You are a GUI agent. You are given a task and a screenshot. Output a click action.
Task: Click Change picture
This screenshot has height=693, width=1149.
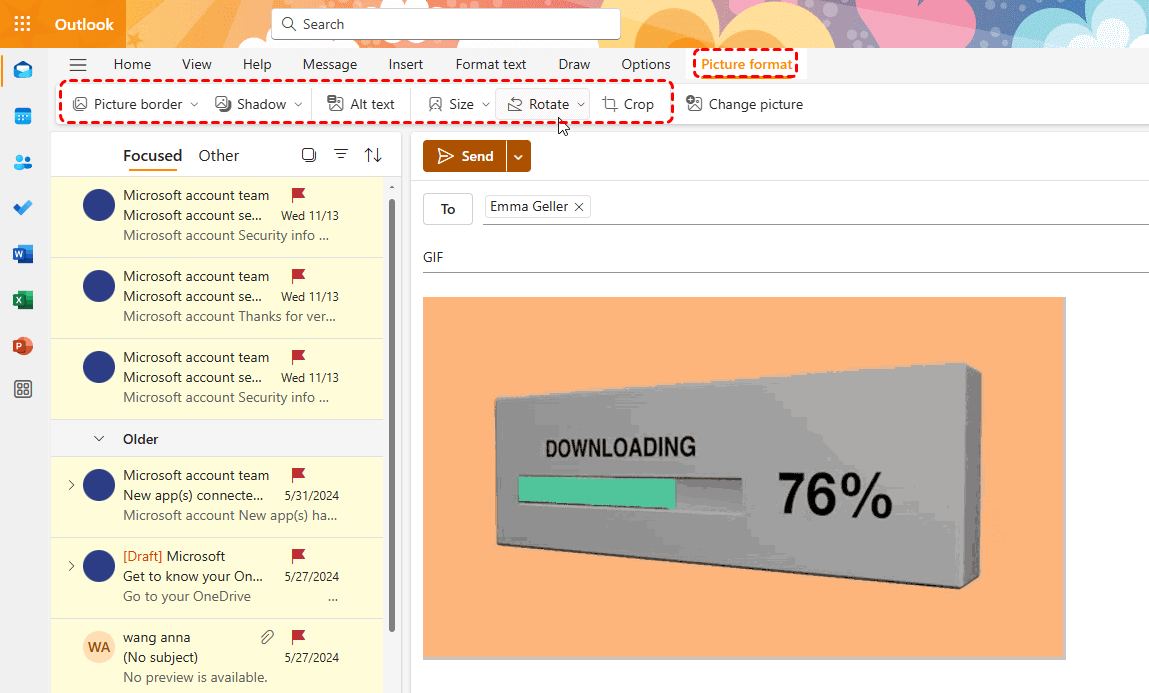(x=744, y=104)
